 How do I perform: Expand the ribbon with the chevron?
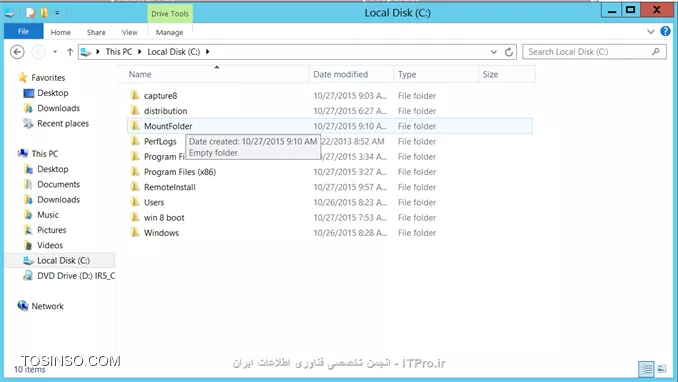pyautogui.click(x=650, y=32)
